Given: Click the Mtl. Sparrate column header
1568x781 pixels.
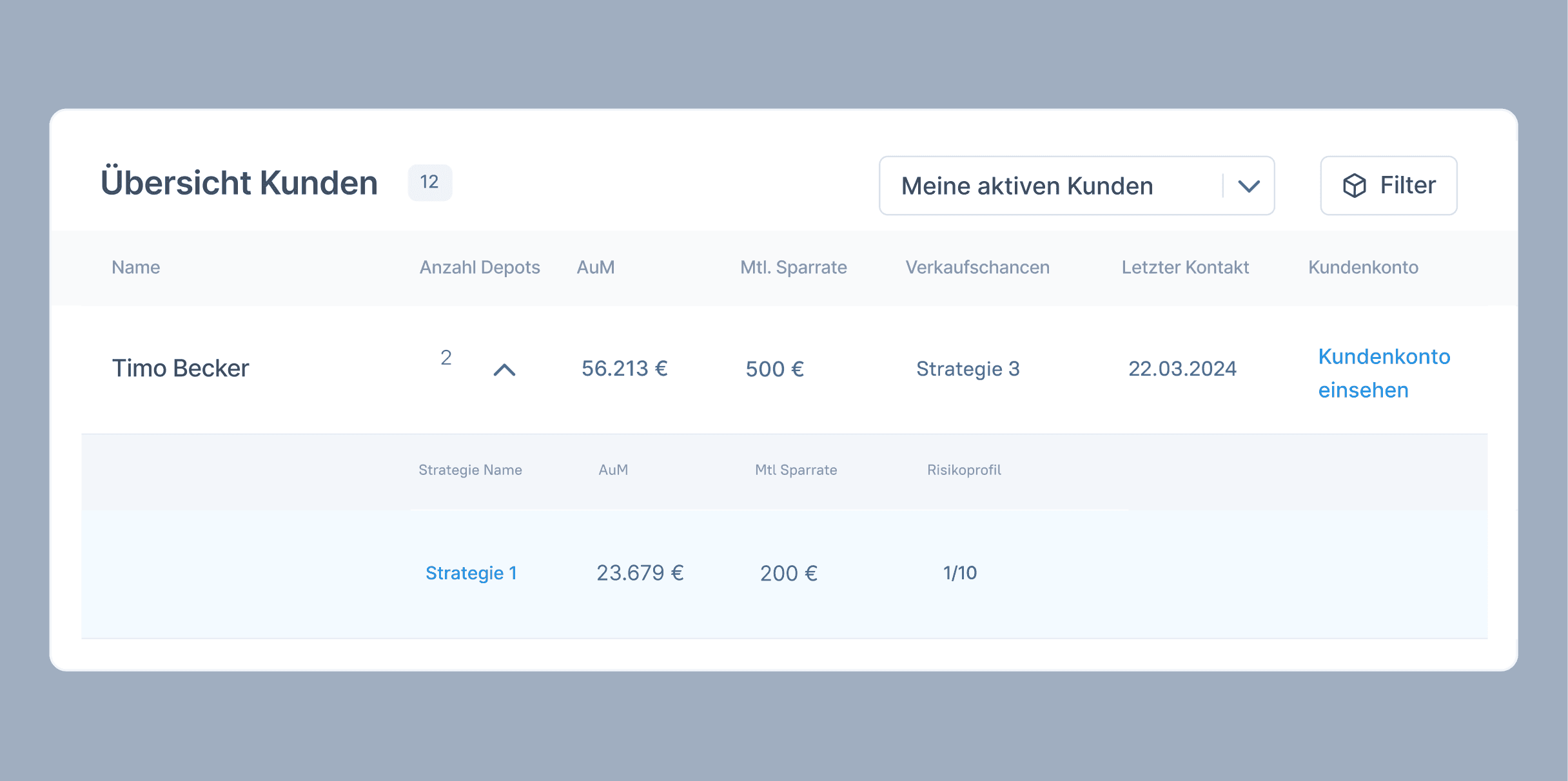Looking at the screenshot, I should tap(793, 267).
